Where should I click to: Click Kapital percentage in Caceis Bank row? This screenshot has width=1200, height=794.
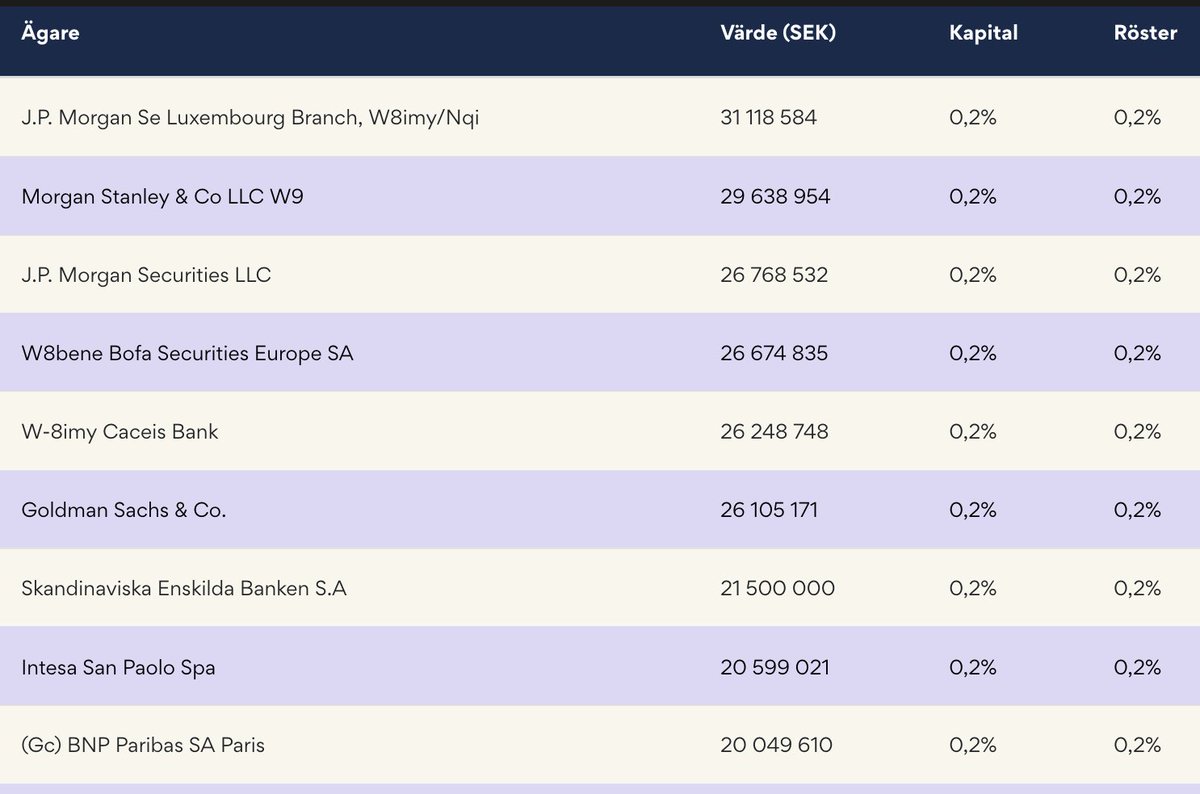(973, 432)
